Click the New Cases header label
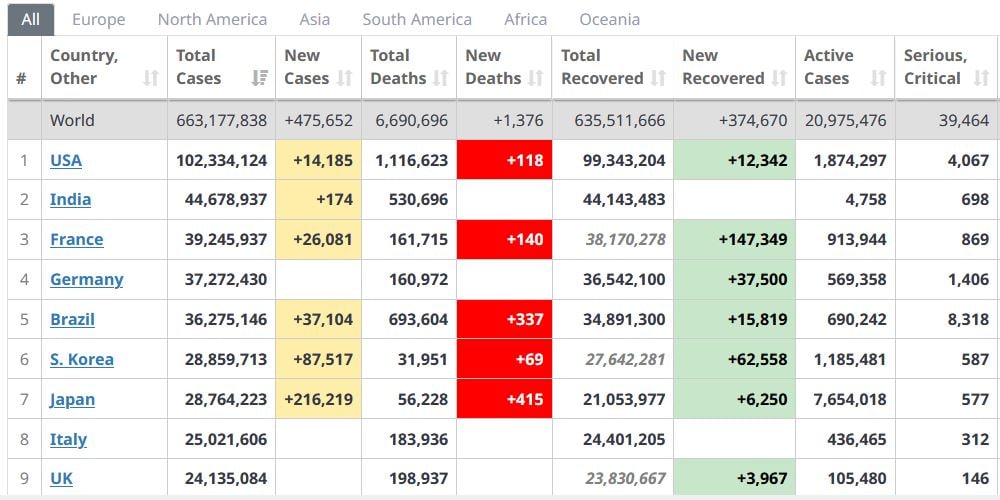 pyautogui.click(x=306, y=67)
